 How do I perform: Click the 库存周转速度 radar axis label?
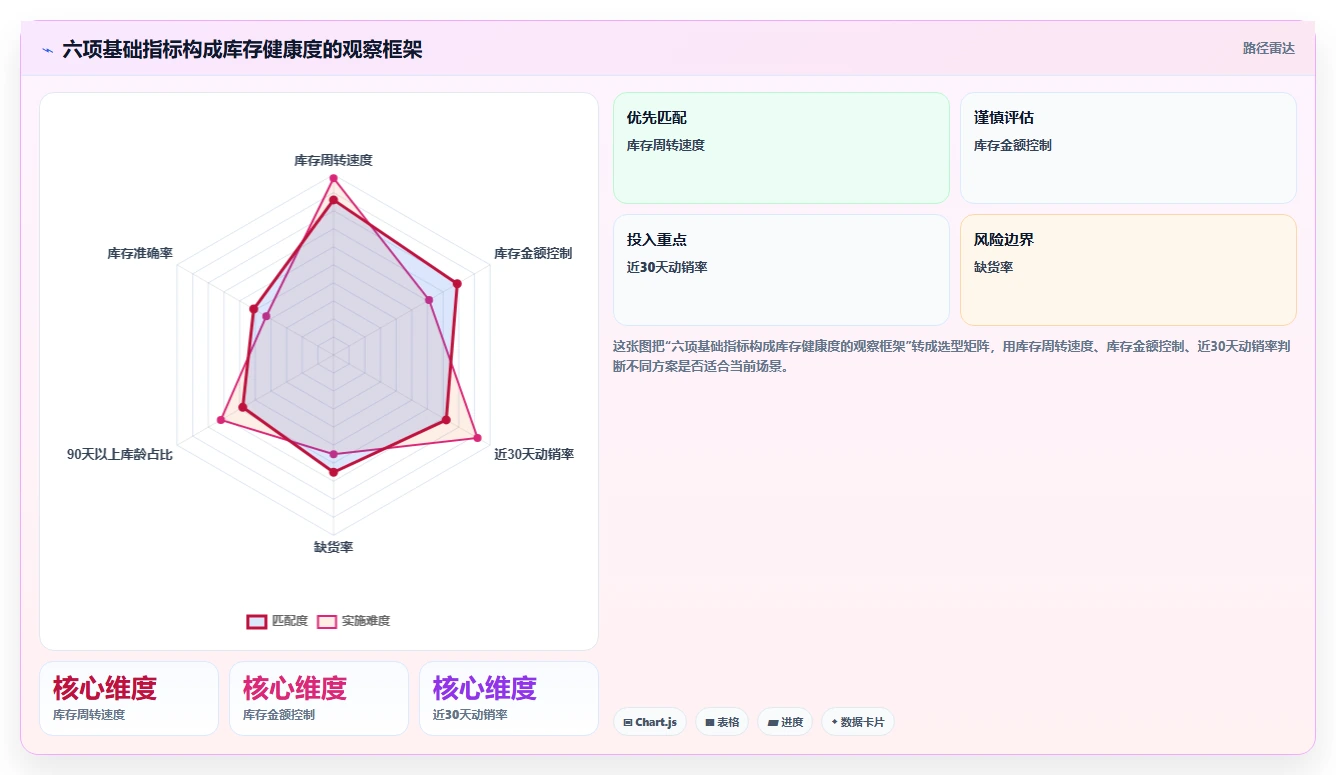(x=333, y=160)
